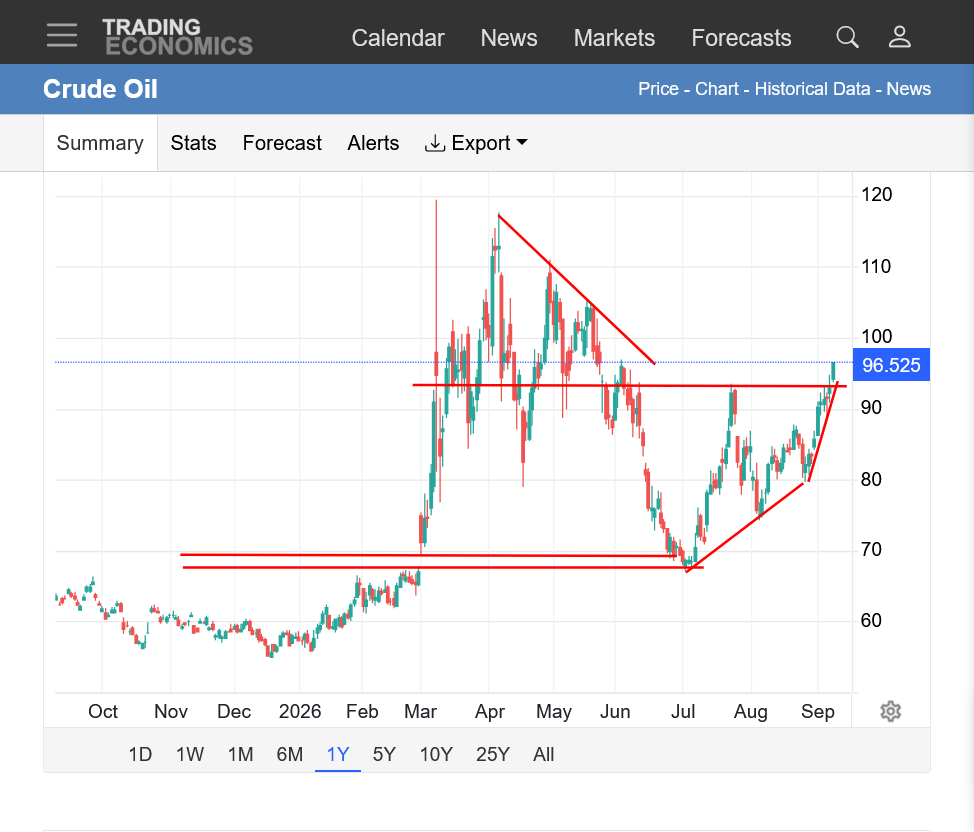Open the Forecast tab

point(282,143)
